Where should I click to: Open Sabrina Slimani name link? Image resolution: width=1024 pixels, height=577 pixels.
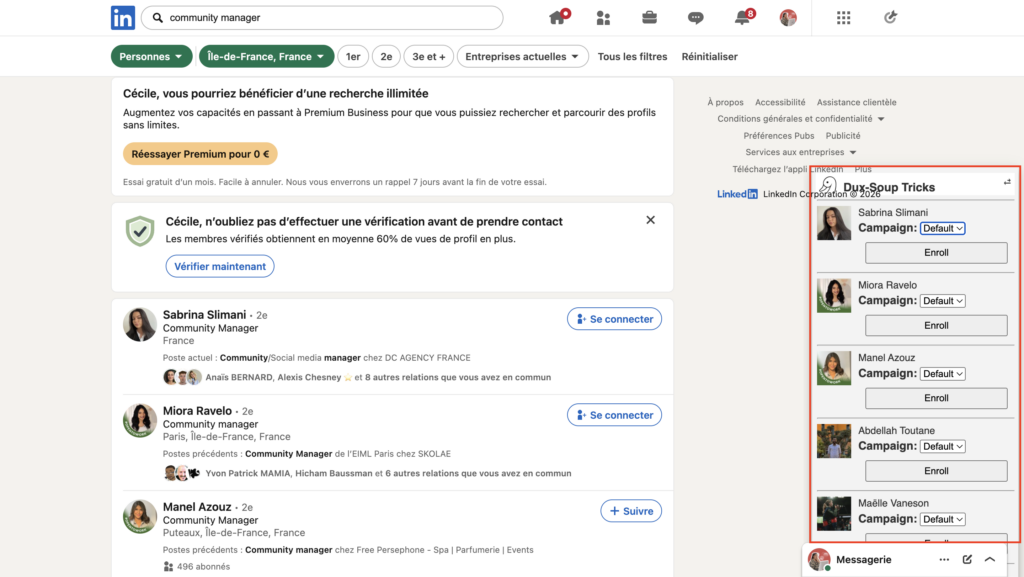pos(204,315)
